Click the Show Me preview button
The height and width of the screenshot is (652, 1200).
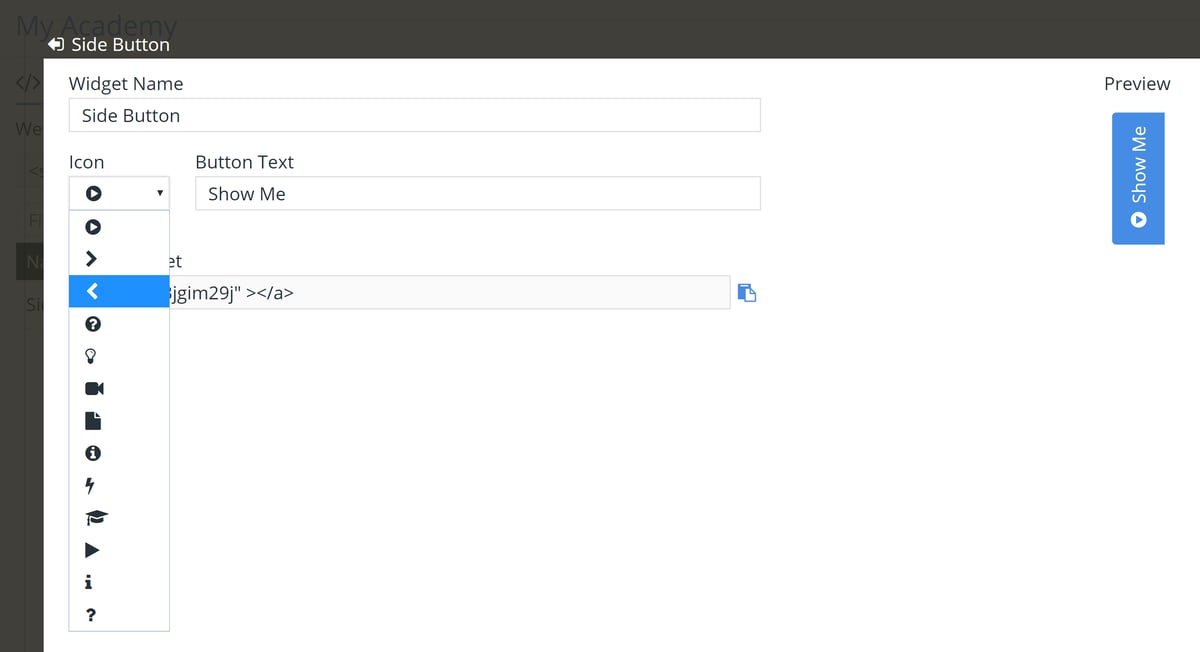click(1138, 178)
